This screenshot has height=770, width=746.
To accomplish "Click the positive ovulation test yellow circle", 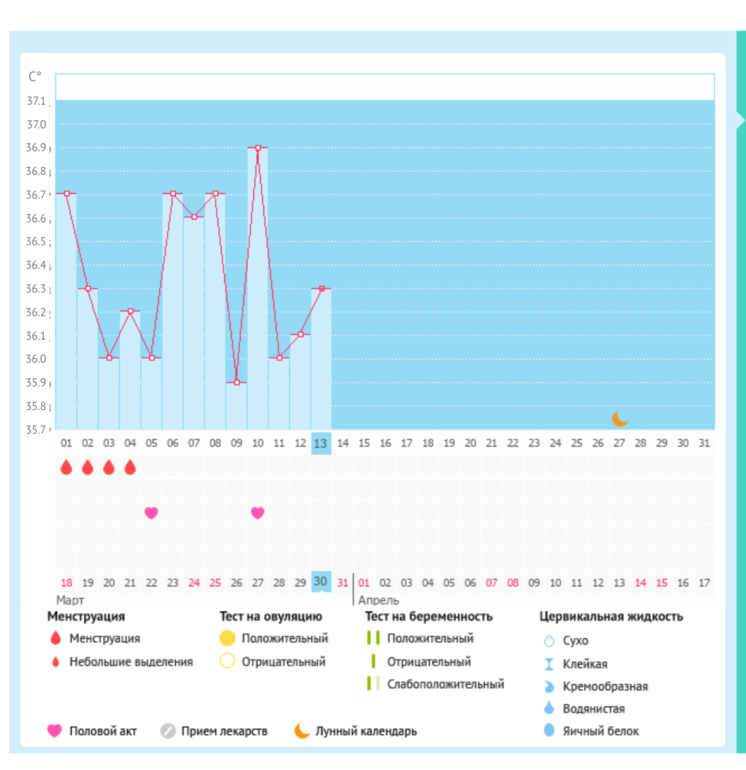I will (226, 638).
